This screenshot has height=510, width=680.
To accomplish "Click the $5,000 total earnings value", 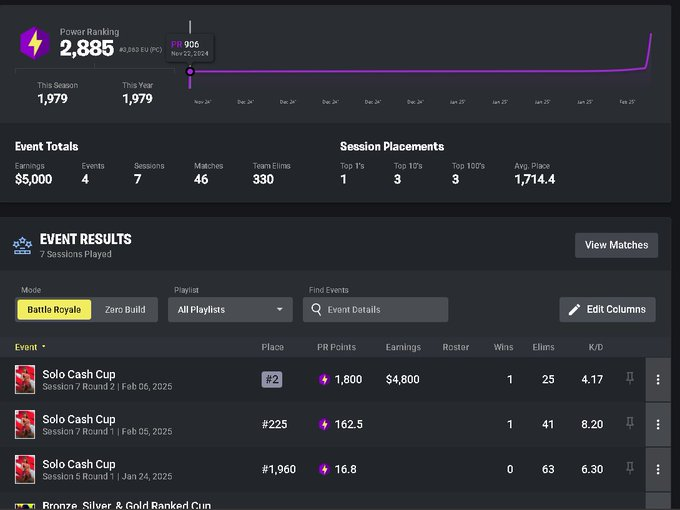I will [x=33, y=179].
